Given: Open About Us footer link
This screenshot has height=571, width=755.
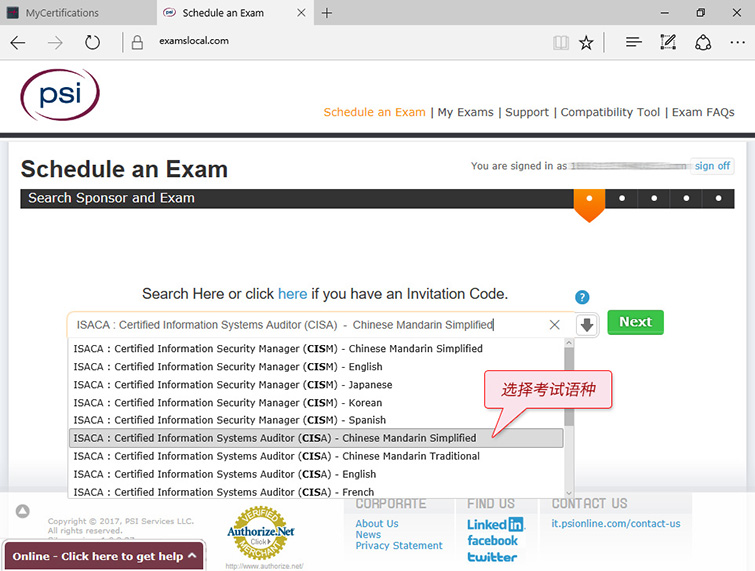Looking at the screenshot, I should pos(377,523).
